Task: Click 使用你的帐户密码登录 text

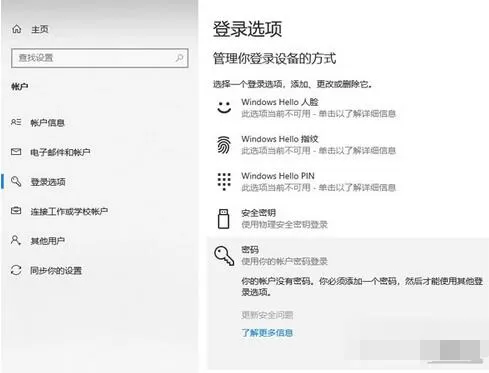Action: [x=284, y=261]
